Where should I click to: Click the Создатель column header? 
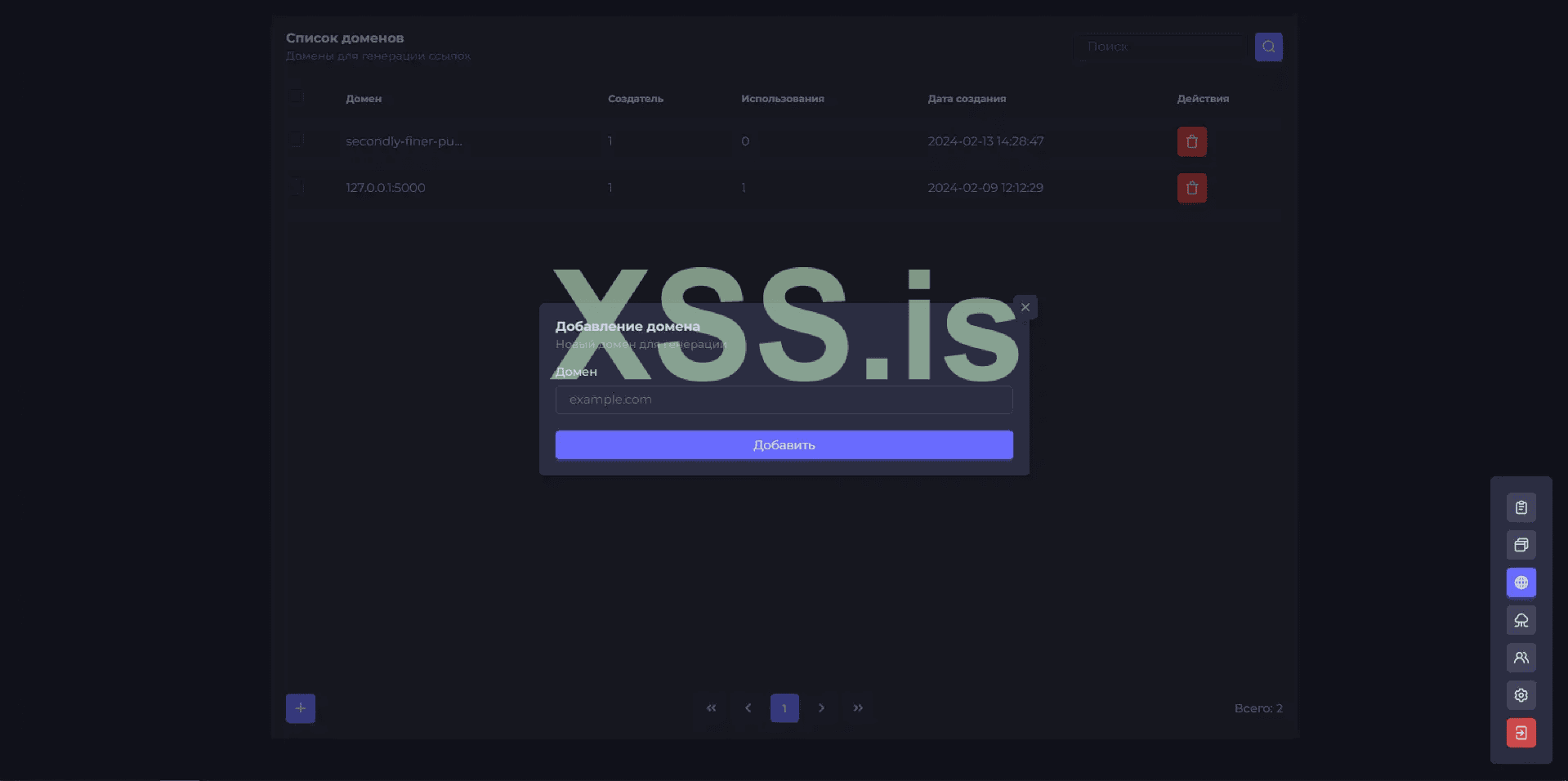click(636, 99)
